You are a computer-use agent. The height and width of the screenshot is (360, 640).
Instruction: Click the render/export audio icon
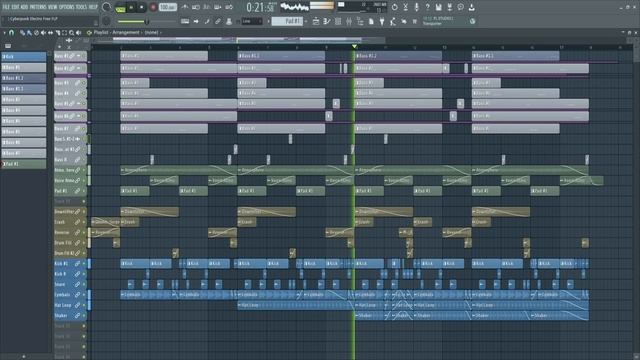449,7
